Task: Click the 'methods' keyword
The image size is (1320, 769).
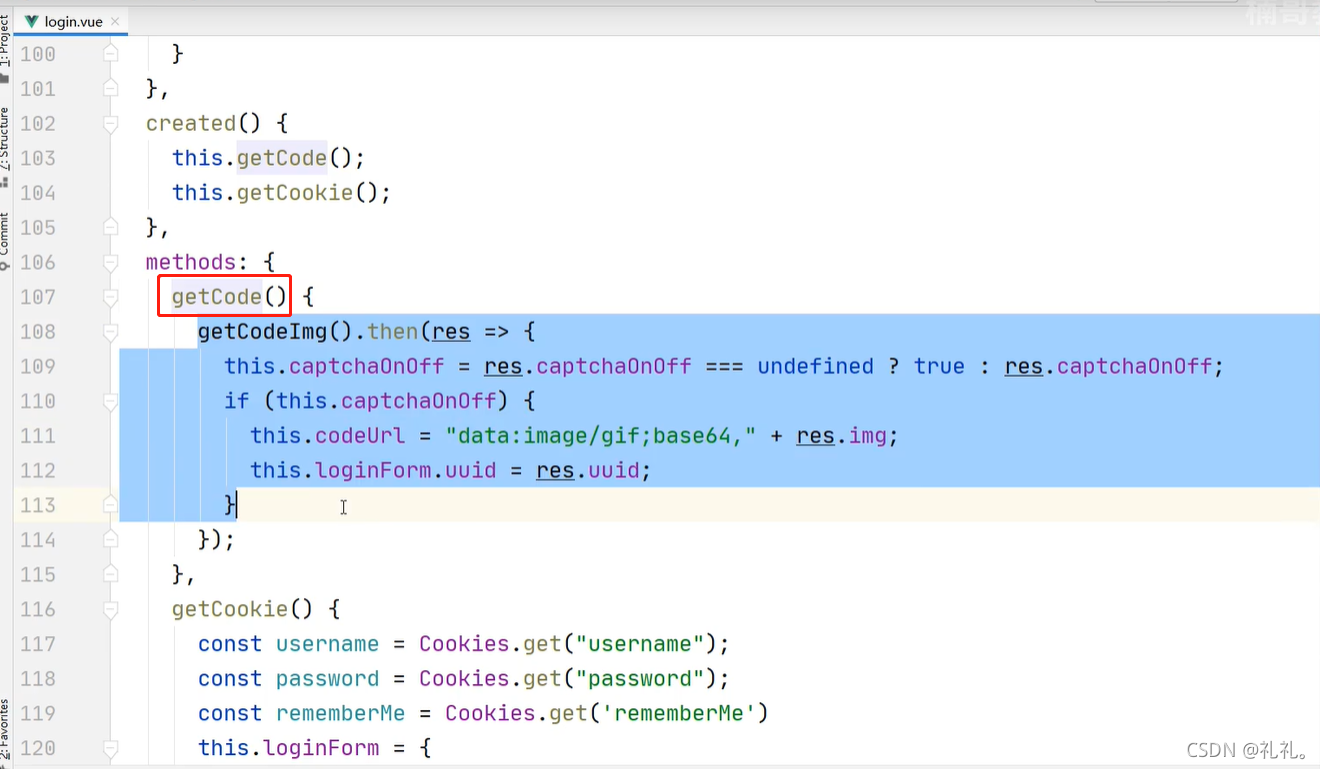Action: coord(191,262)
